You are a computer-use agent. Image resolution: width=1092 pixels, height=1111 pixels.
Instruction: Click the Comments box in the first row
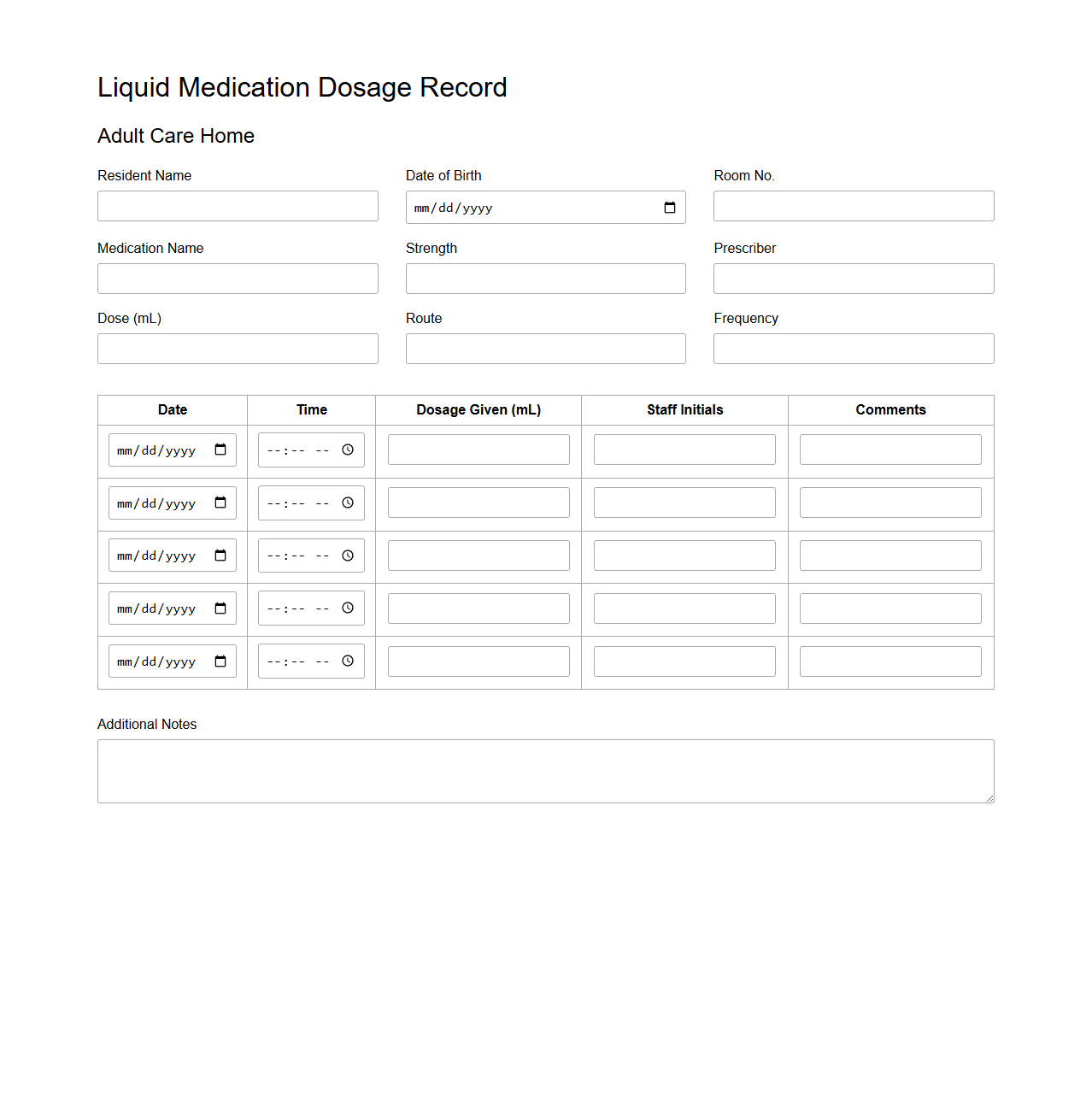(889, 449)
